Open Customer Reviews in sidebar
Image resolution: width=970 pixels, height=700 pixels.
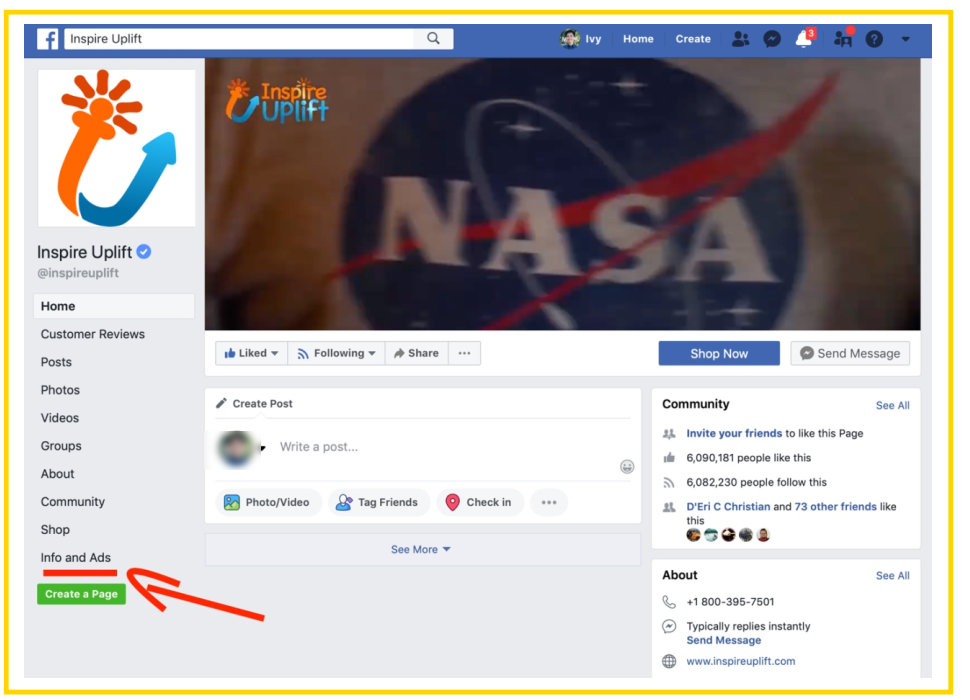coord(93,334)
